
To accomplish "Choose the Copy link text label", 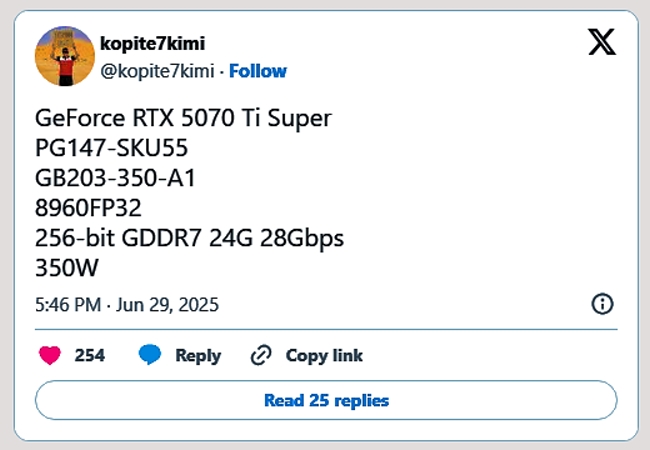I will click(x=324, y=356).
